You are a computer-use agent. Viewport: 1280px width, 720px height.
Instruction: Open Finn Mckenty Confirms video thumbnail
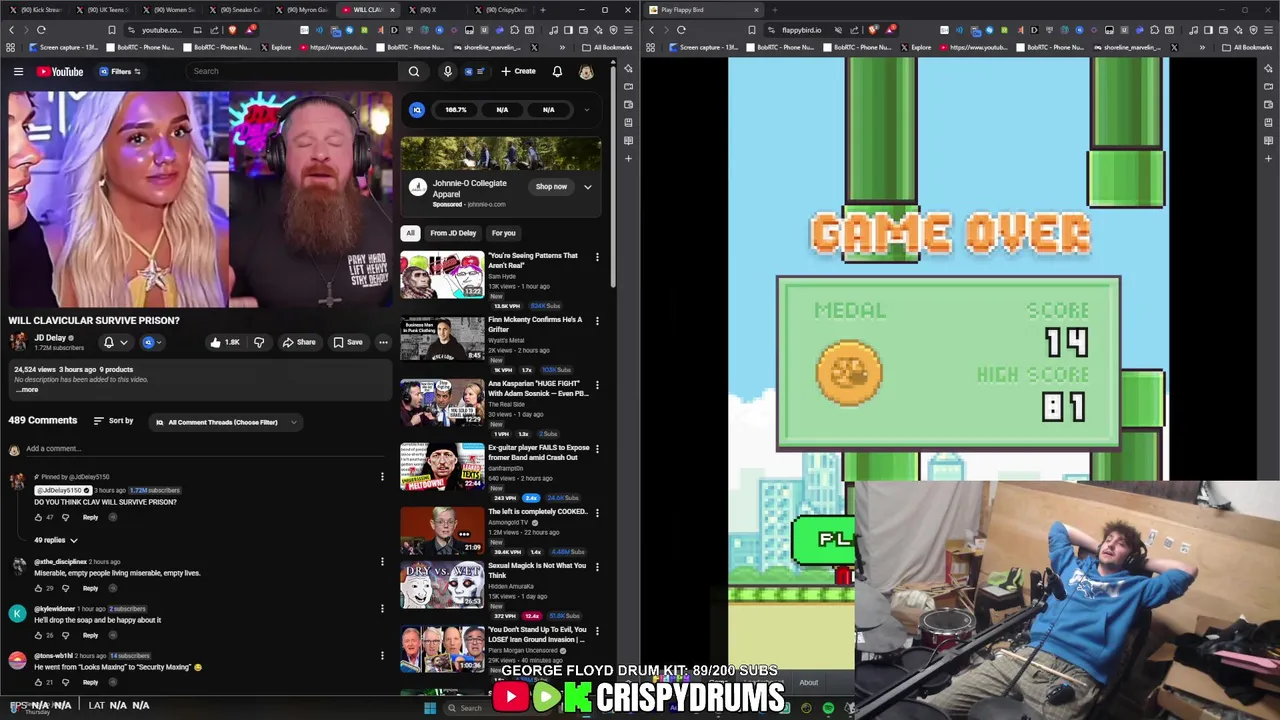tap(442, 339)
